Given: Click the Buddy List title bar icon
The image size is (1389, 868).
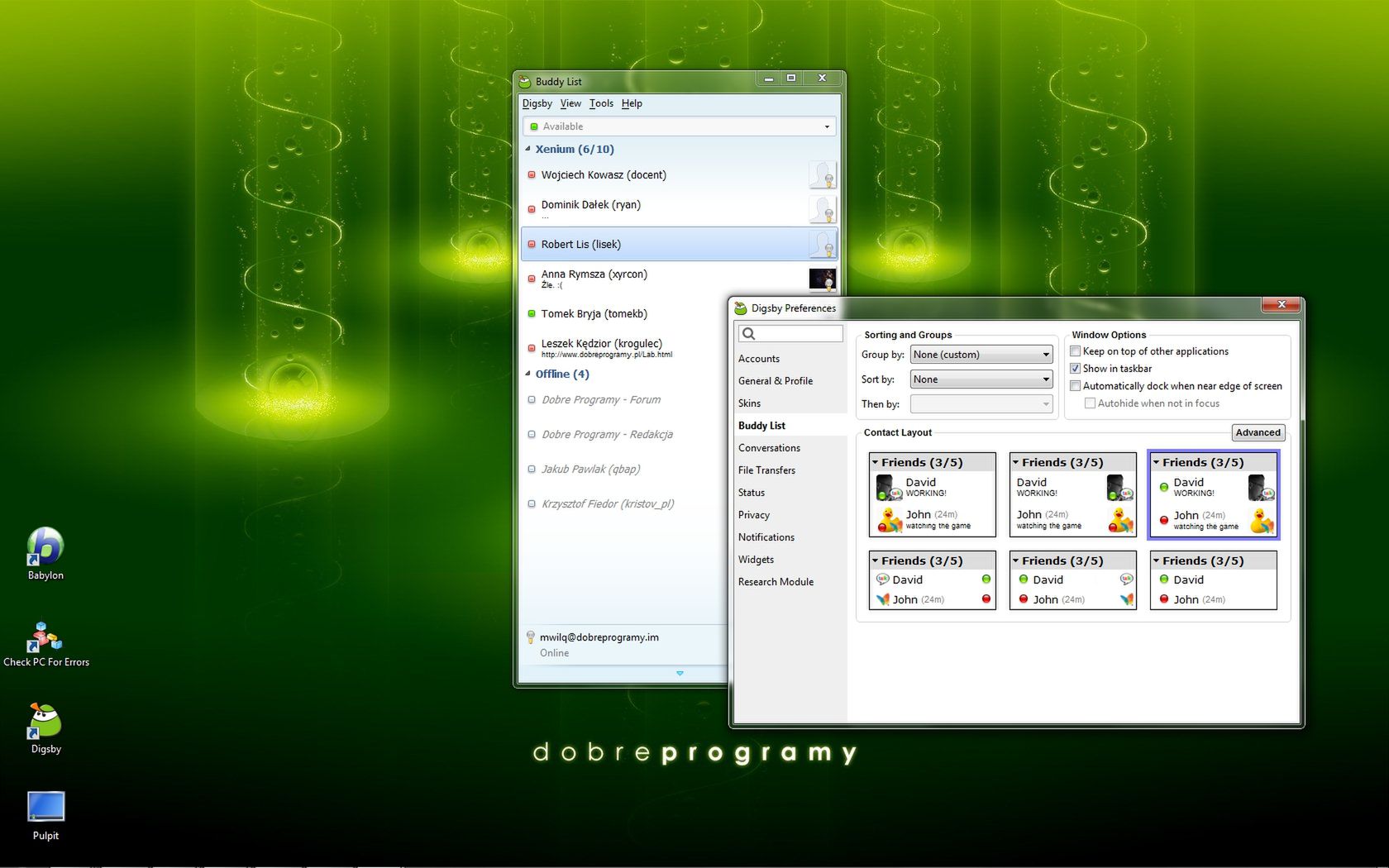Looking at the screenshot, I should point(524,81).
